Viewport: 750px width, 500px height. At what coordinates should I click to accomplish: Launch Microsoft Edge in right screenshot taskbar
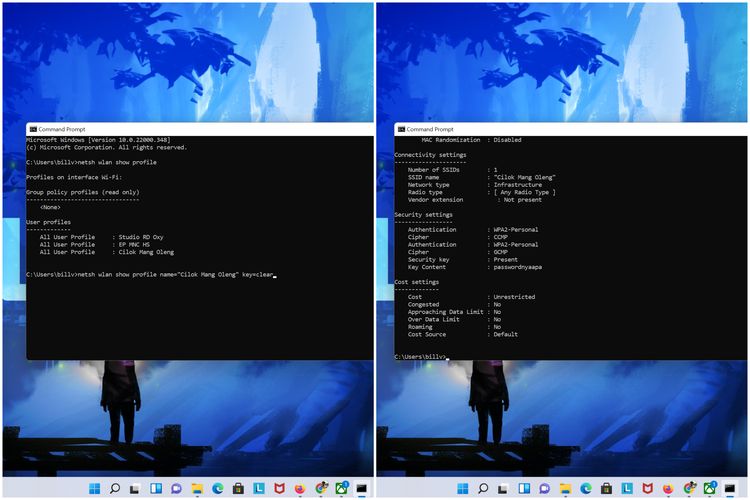click(586, 488)
